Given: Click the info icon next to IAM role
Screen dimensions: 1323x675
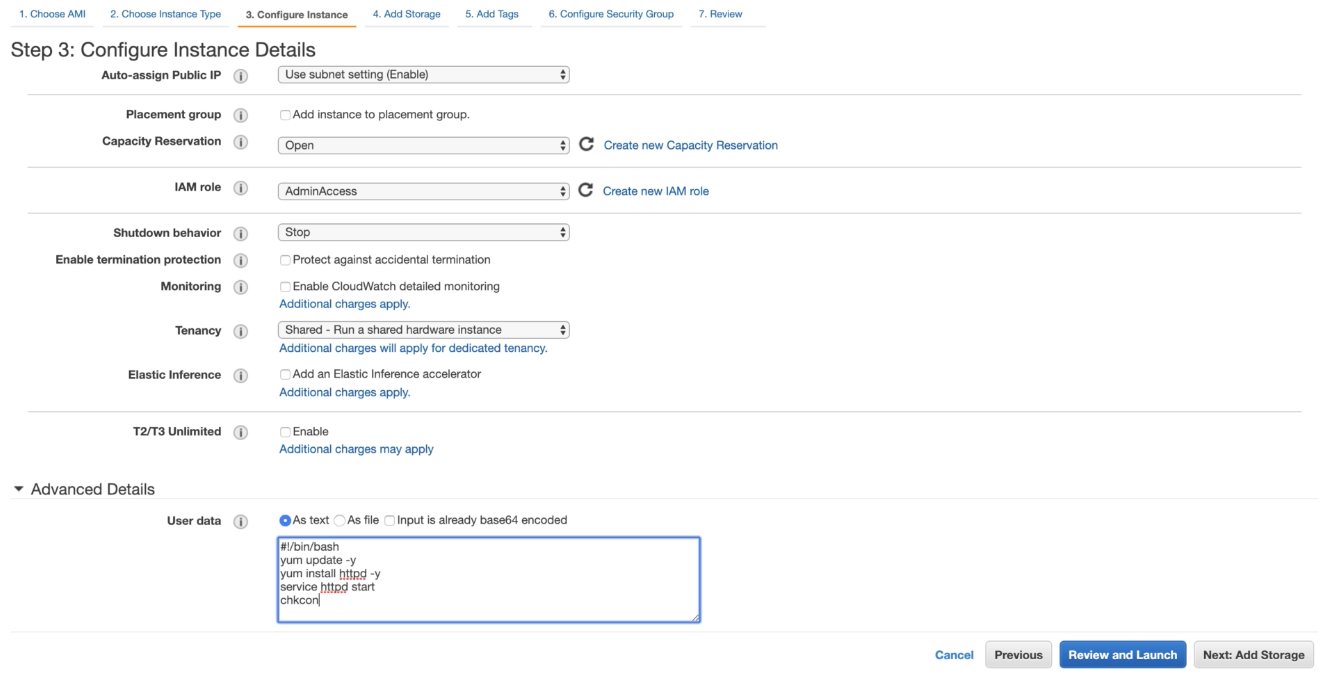Looking at the screenshot, I should [240, 189].
